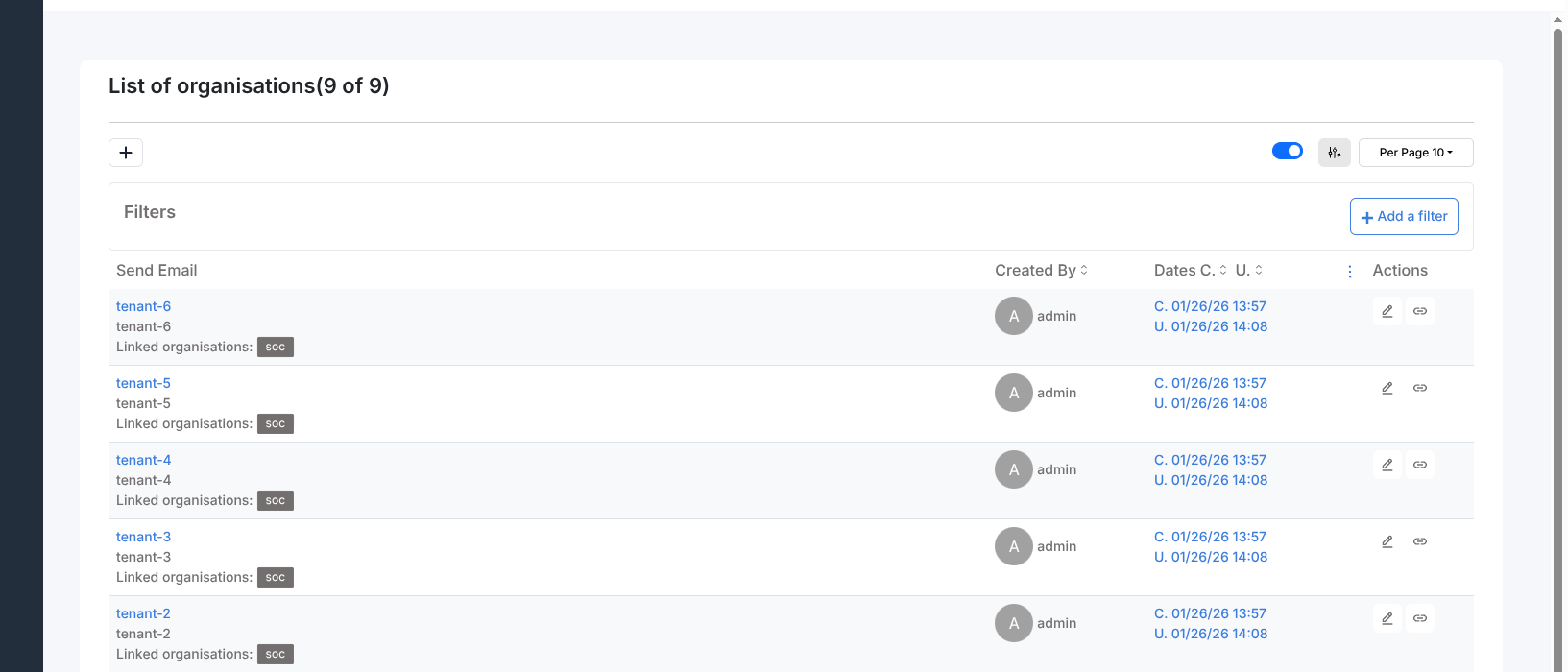1568x672 pixels.
Task: Click the soc tag in tenant-4 row
Action: click(276, 500)
